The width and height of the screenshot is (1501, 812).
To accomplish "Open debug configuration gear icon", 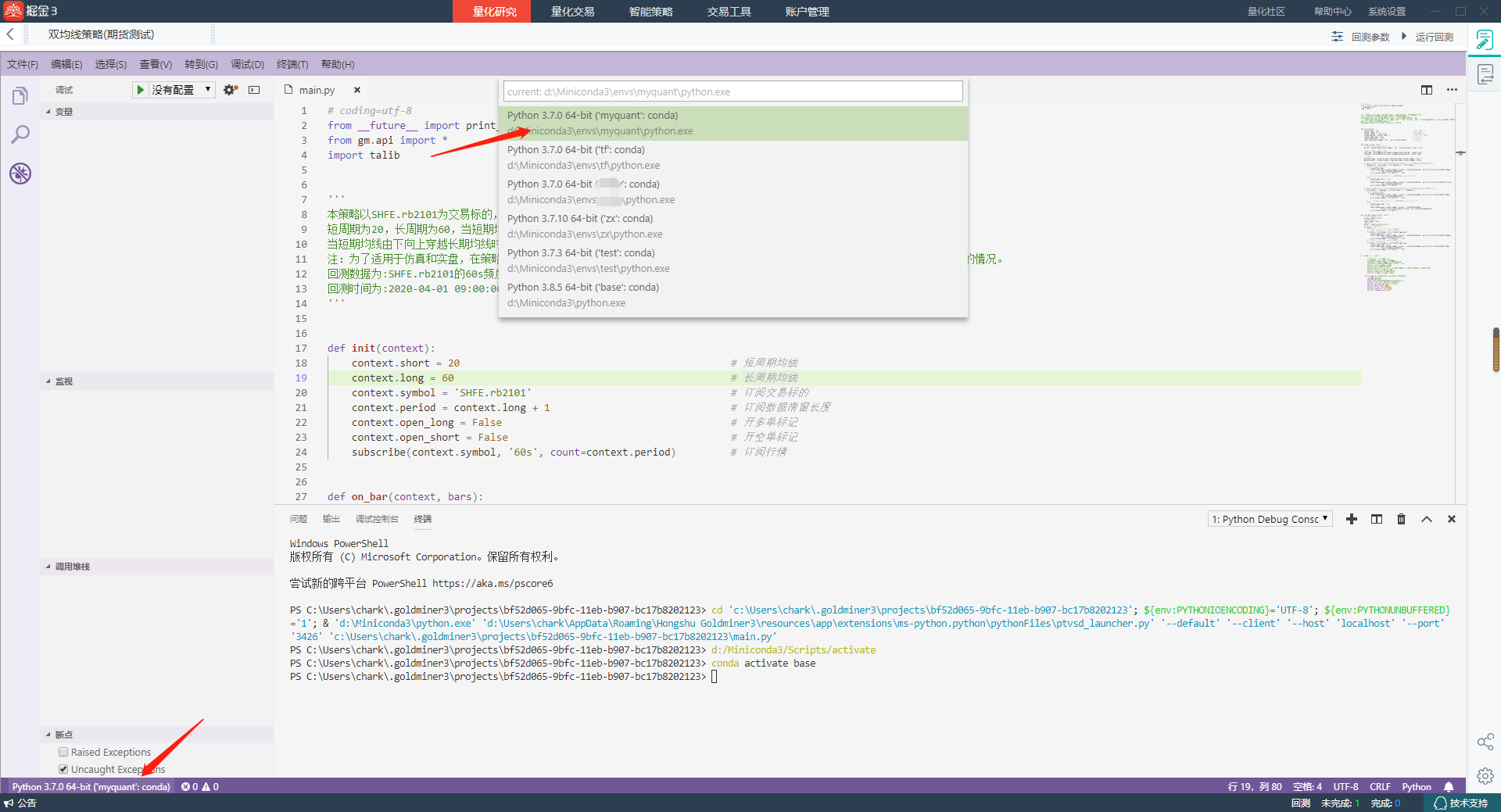I will click(x=231, y=90).
